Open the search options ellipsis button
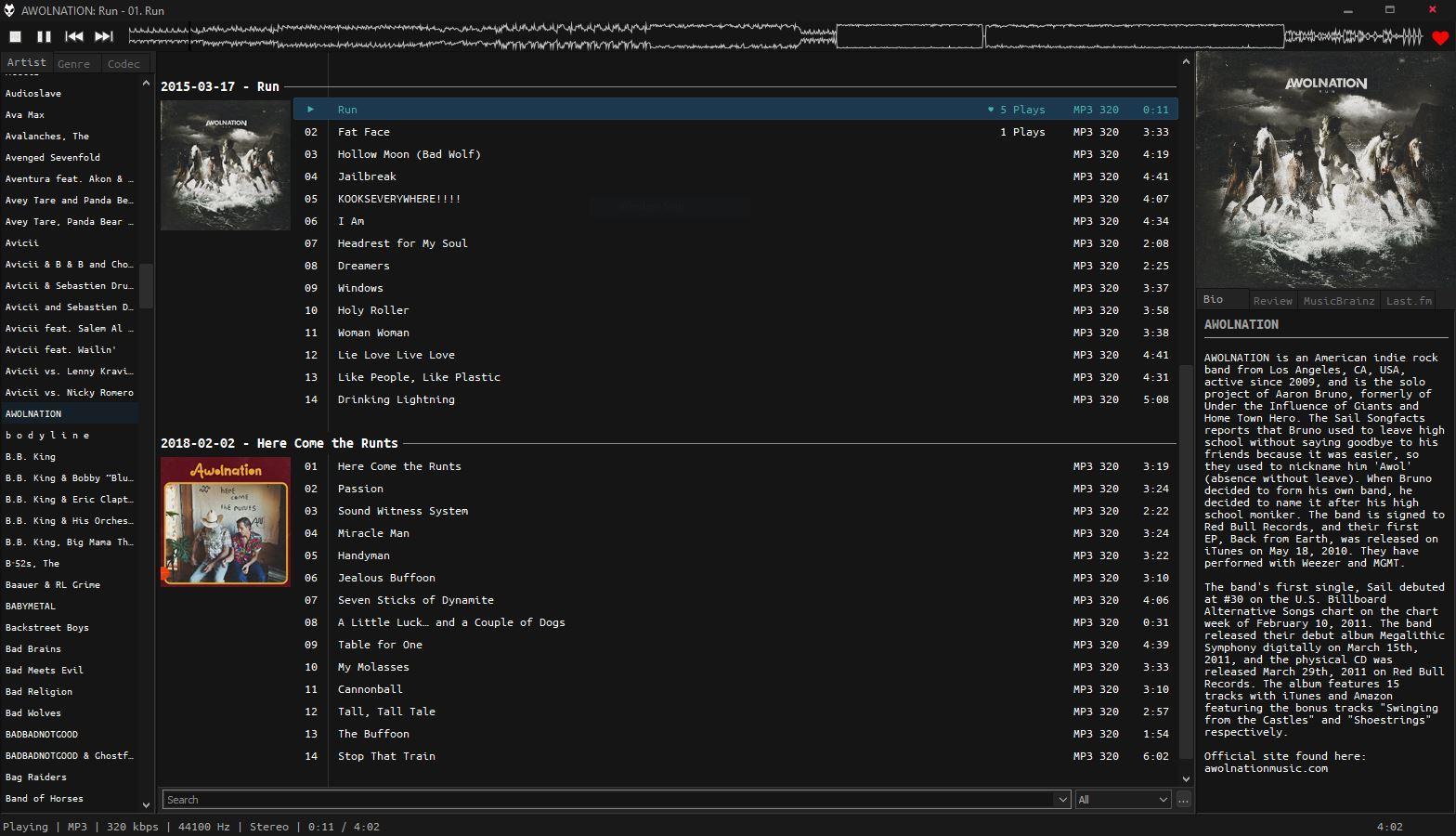This screenshot has height=836, width=1456. point(1183,800)
